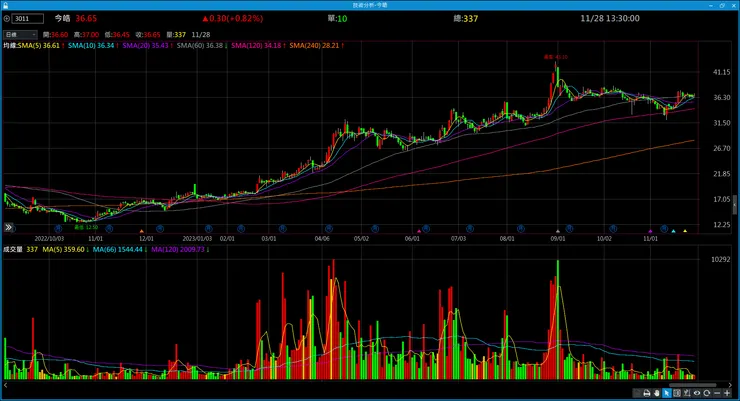Click the lock icon in the title bar

(6, 5)
